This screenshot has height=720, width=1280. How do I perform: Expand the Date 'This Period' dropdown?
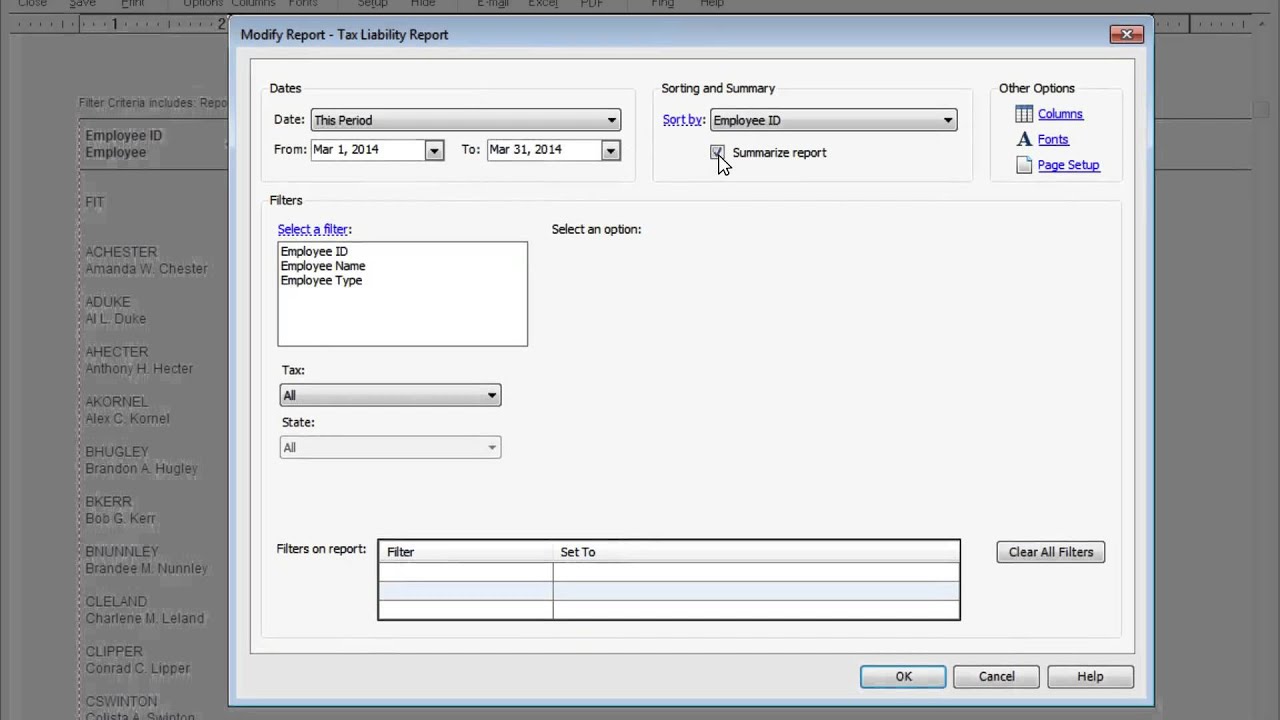coord(611,120)
